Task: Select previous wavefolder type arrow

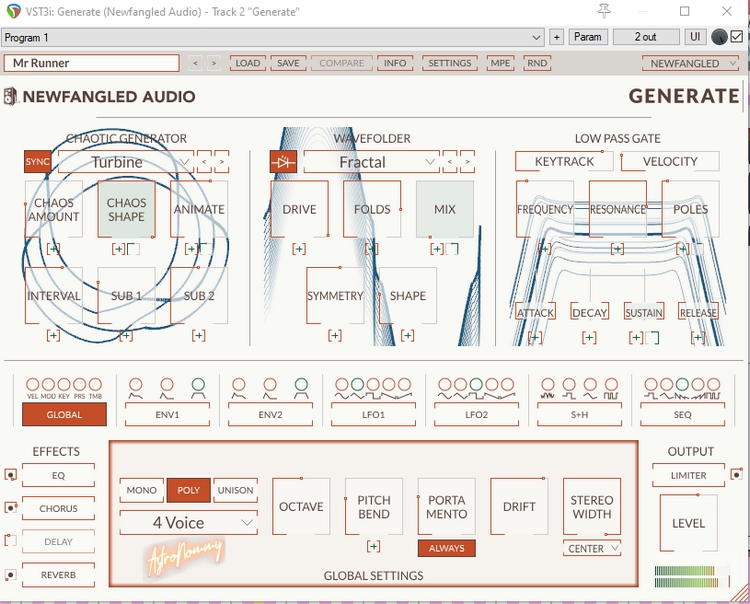Action: click(x=450, y=162)
